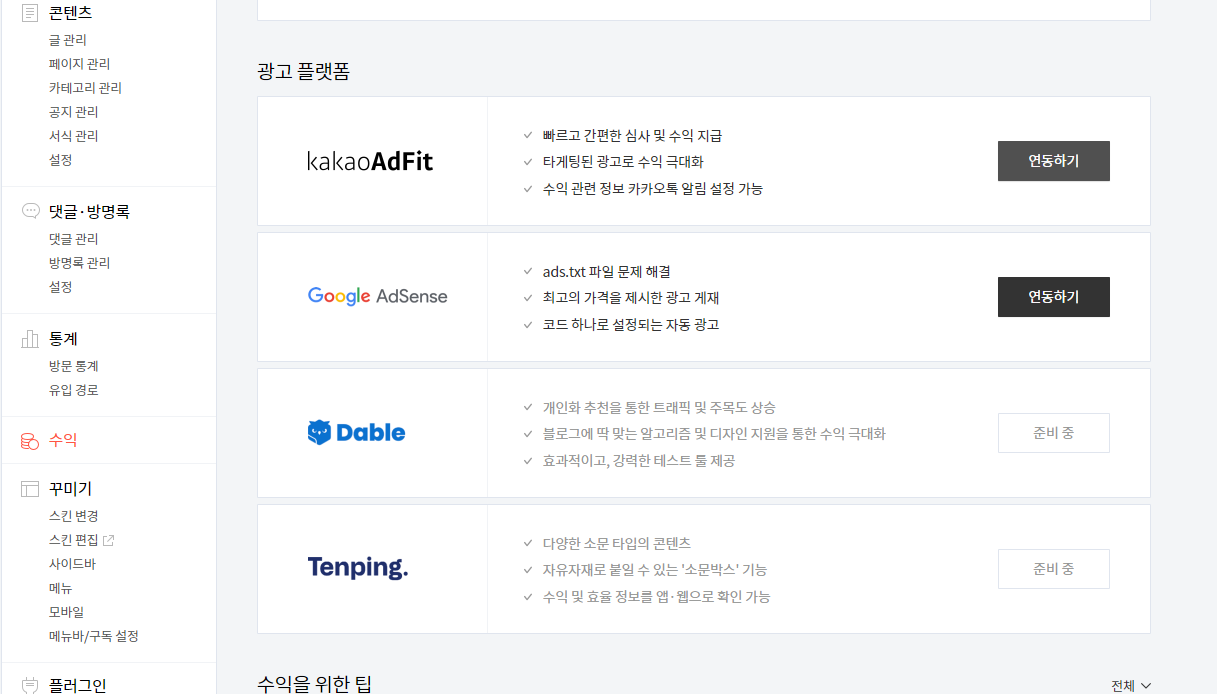This screenshot has height=694, width=1217.
Task: Open 페이지 관리 in the sidebar
Action: click(79, 64)
